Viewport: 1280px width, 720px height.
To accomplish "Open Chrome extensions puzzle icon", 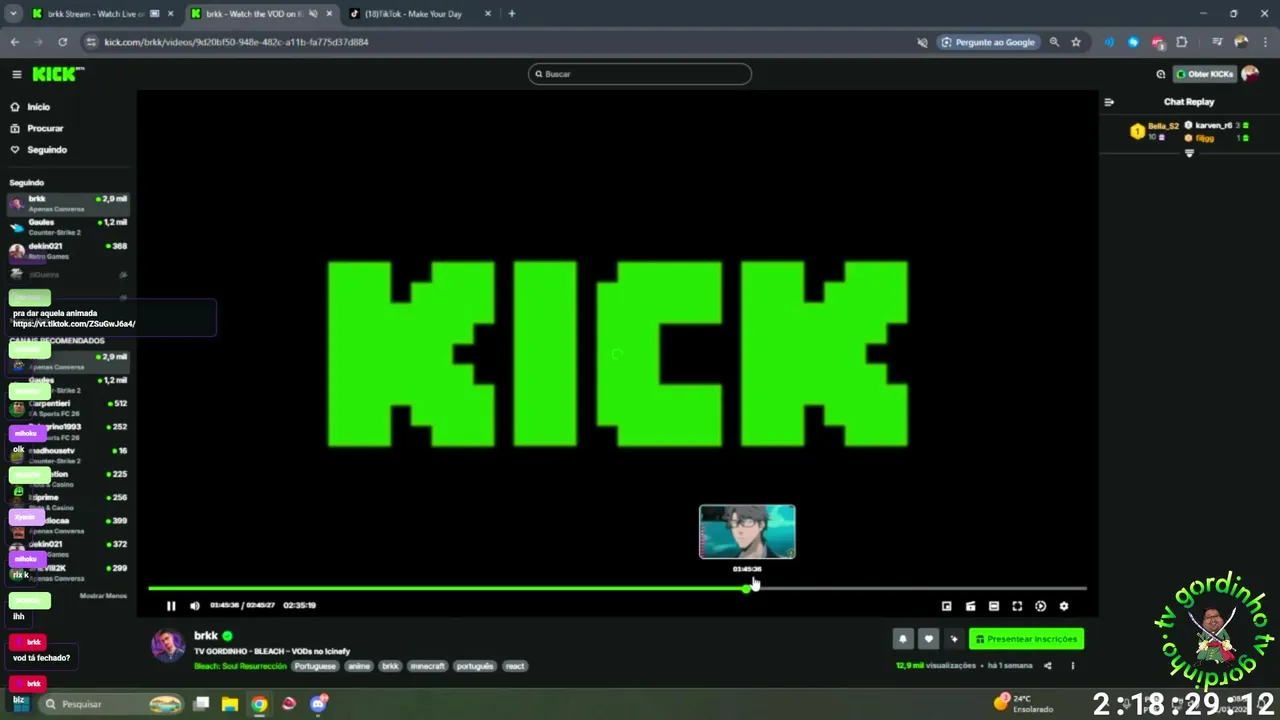I will click(1182, 42).
